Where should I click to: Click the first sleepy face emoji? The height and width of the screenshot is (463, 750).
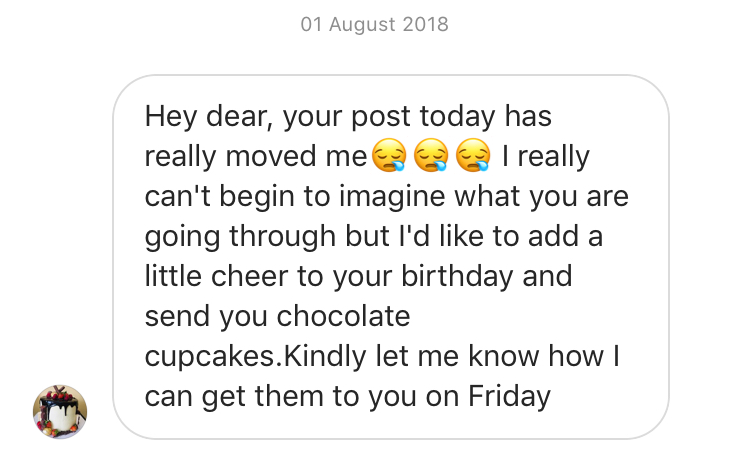click(390, 156)
